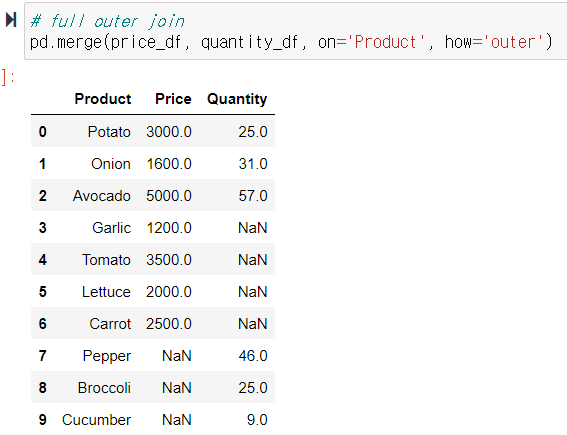Click the 'Potato' product cell
This screenshot has width=567, height=435.
109,132
